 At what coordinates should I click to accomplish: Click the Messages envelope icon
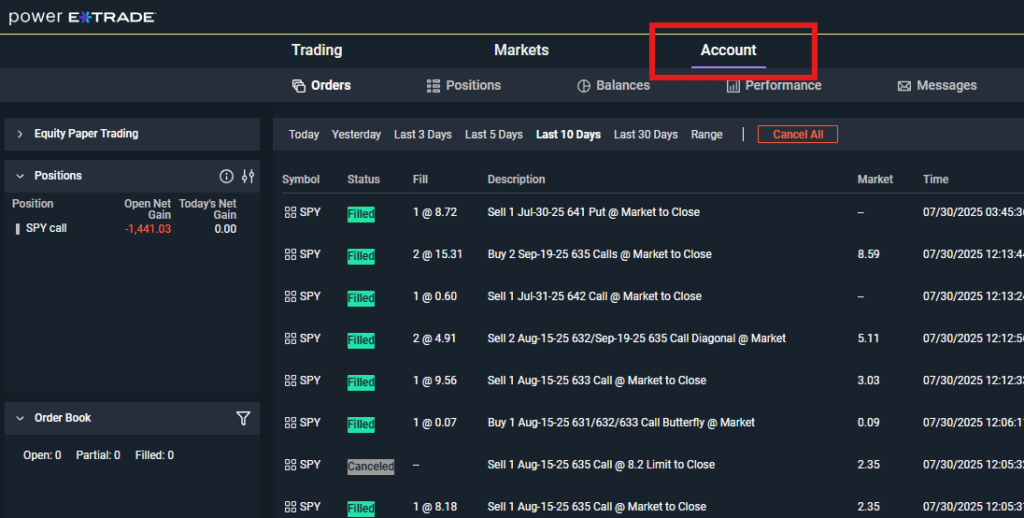click(904, 86)
